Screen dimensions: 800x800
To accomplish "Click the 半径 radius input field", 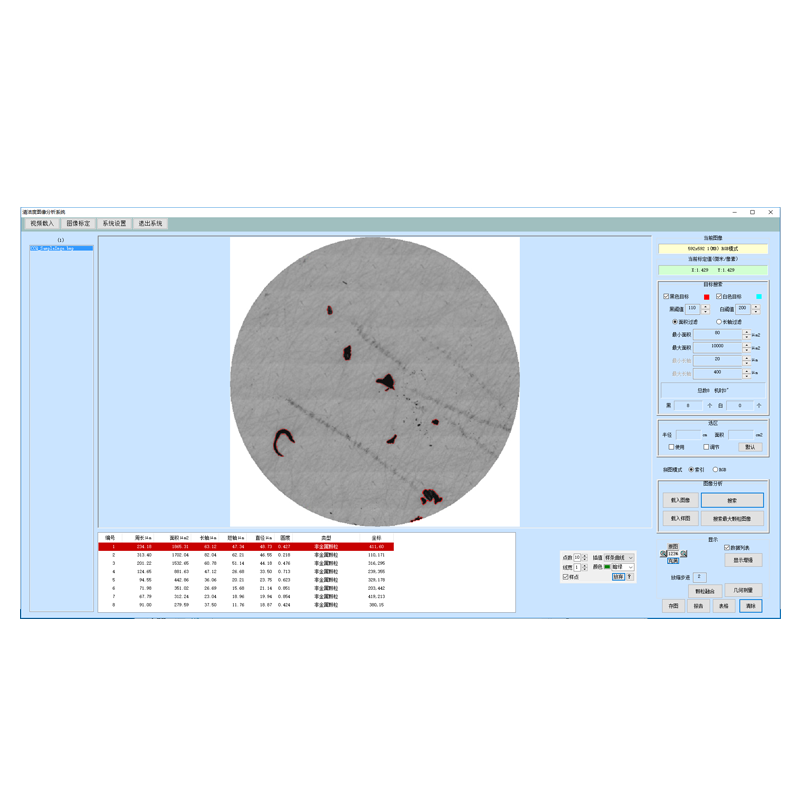I will click(x=688, y=435).
